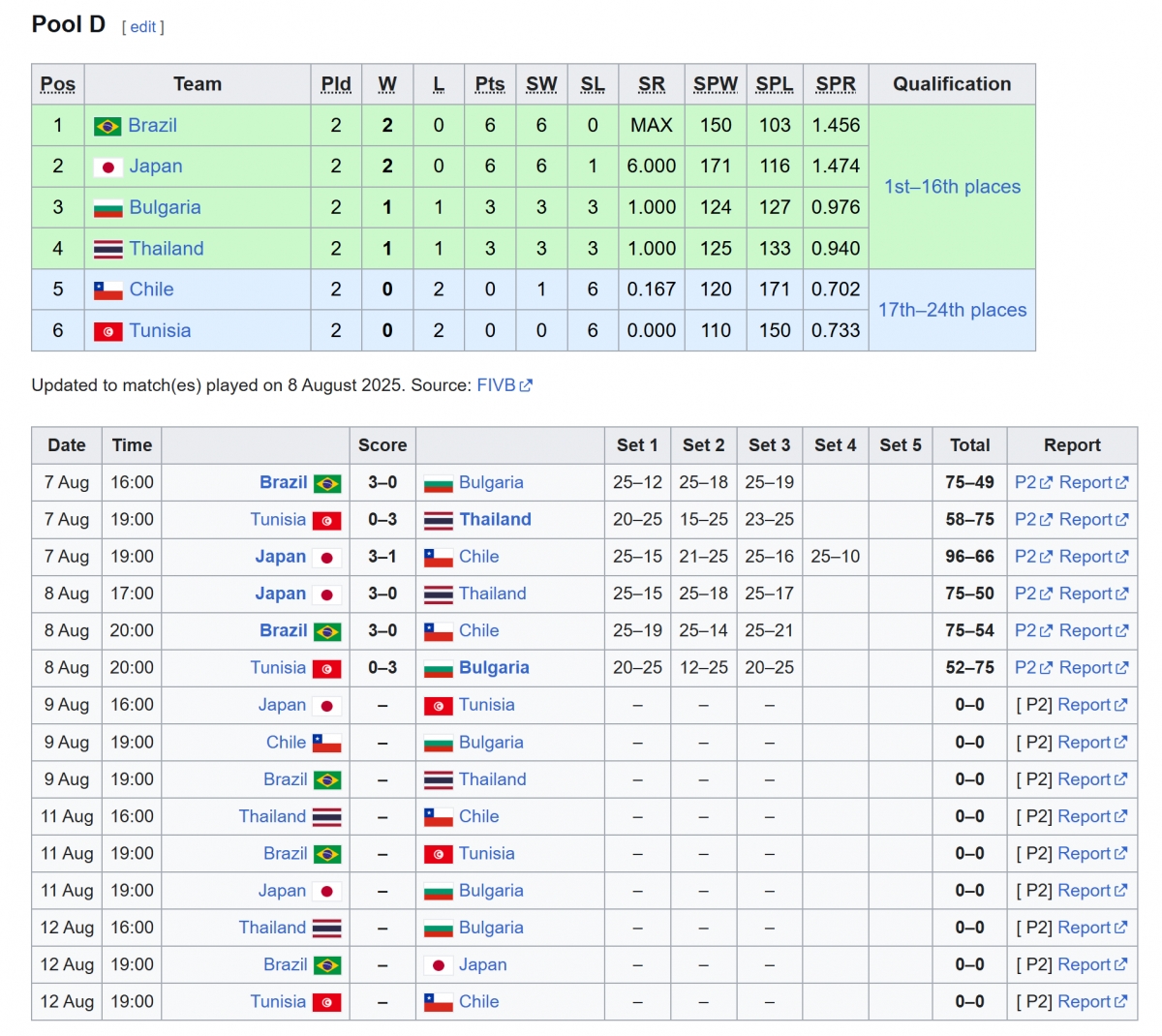Image resolution: width=1162 pixels, height=1036 pixels.
Task: Open Report for 9 Aug Japan–Tunisia match
Action: tap(1092, 705)
